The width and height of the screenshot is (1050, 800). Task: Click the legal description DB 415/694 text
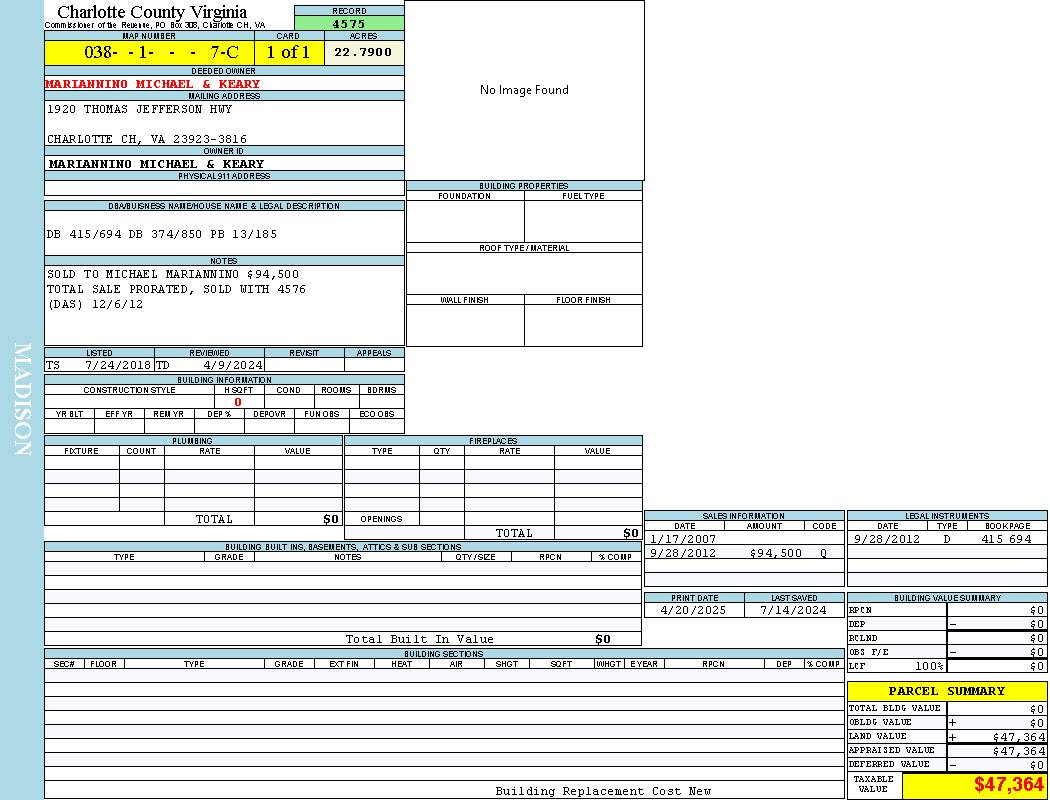point(161,234)
